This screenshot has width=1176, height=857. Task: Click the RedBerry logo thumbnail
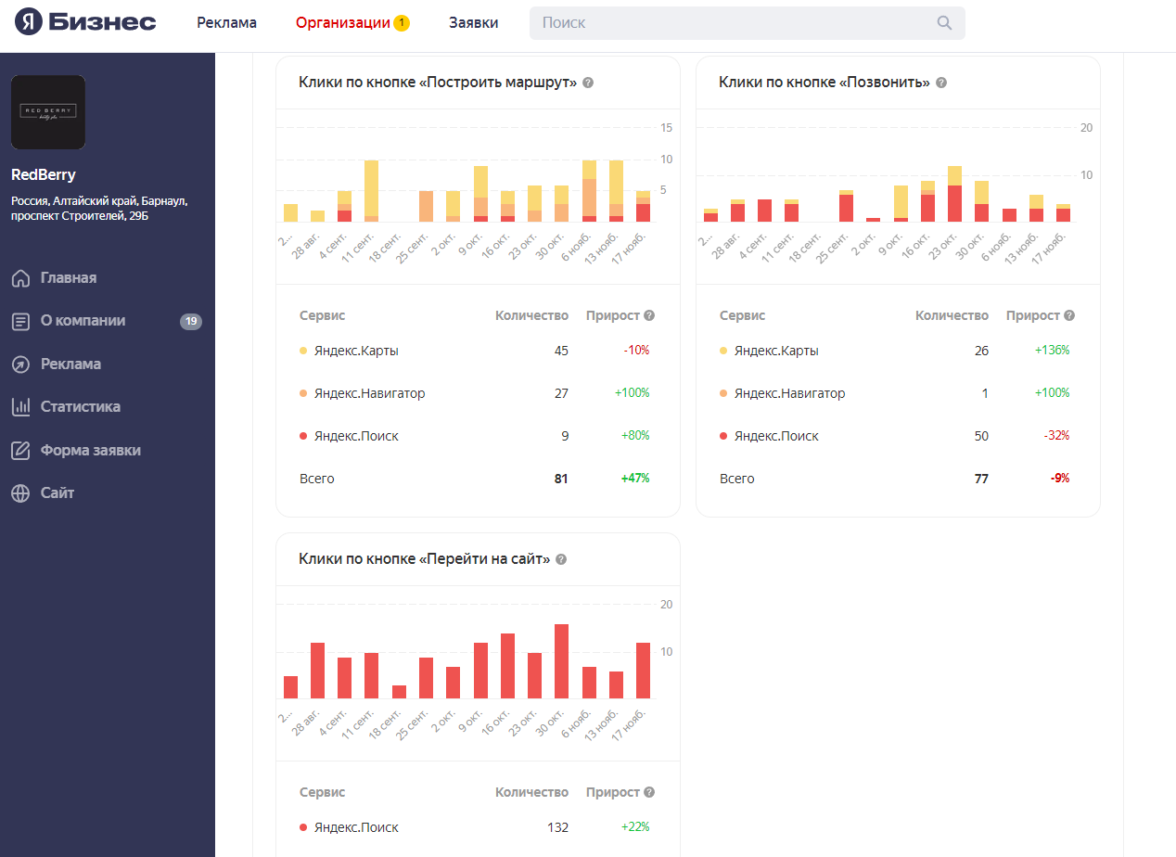48,112
